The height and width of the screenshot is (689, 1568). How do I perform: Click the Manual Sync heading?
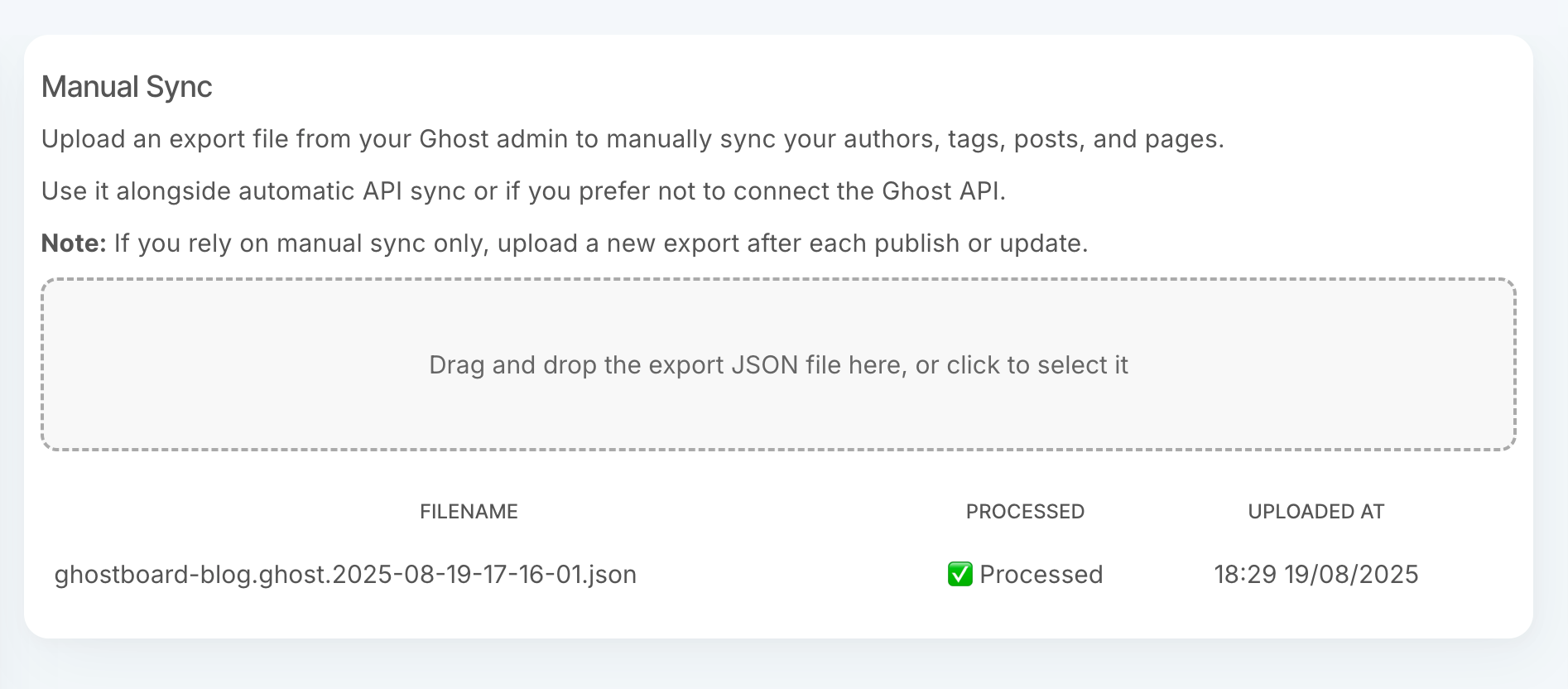127,87
